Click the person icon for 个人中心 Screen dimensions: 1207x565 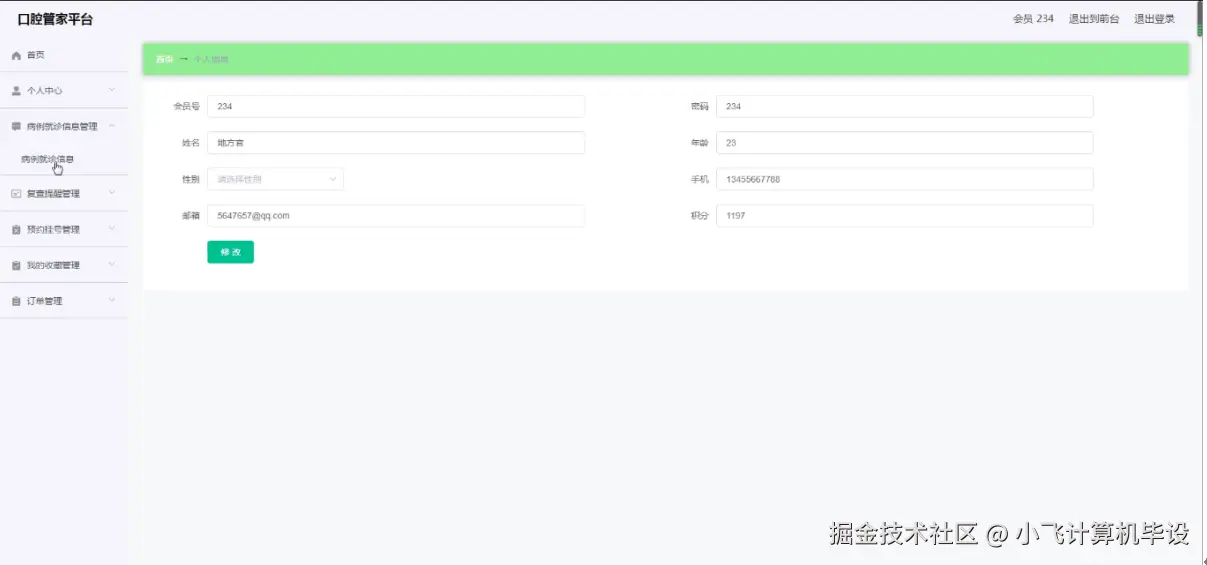click(x=16, y=91)
